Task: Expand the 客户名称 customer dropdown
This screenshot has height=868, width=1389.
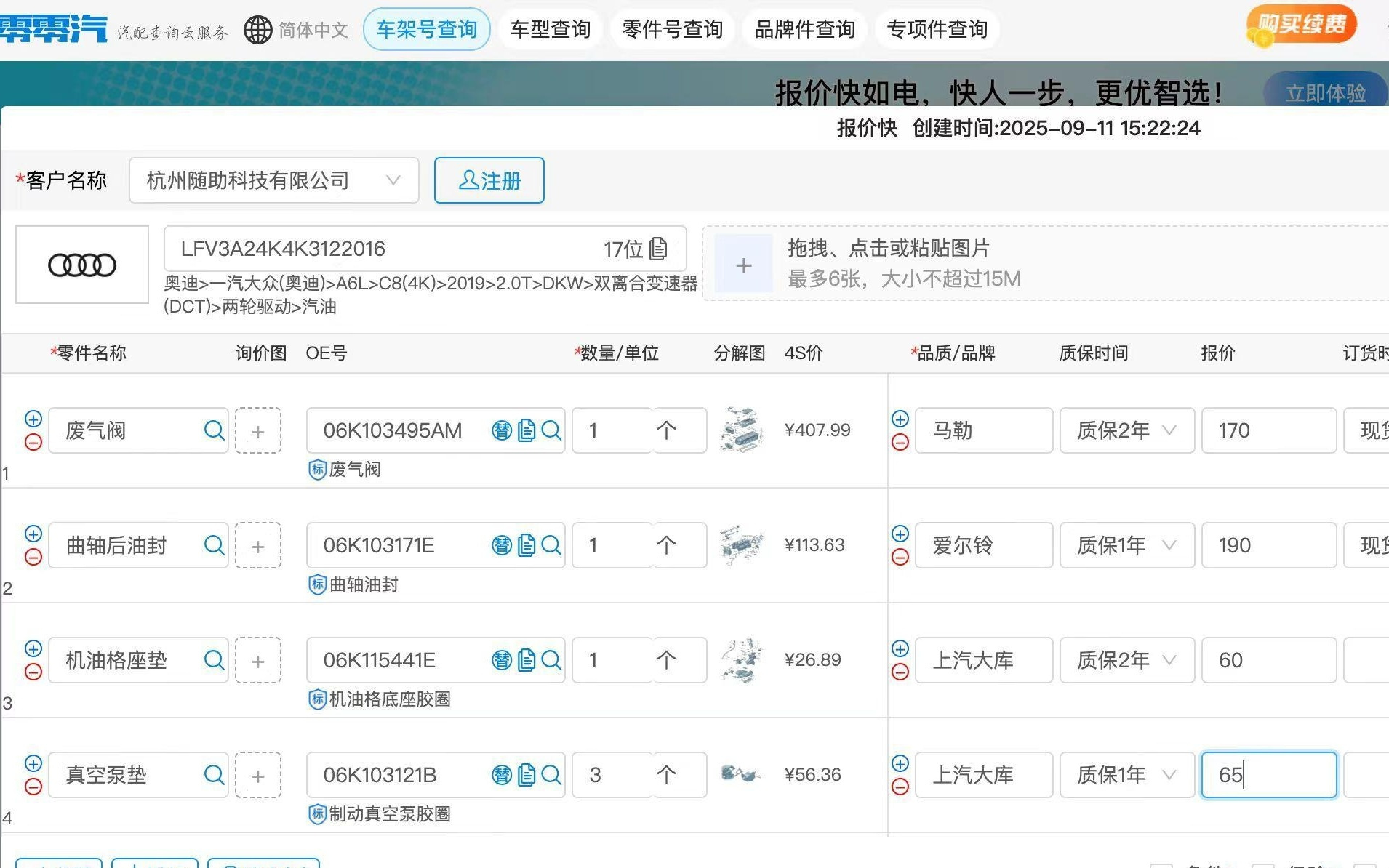Action: point(274,180)
